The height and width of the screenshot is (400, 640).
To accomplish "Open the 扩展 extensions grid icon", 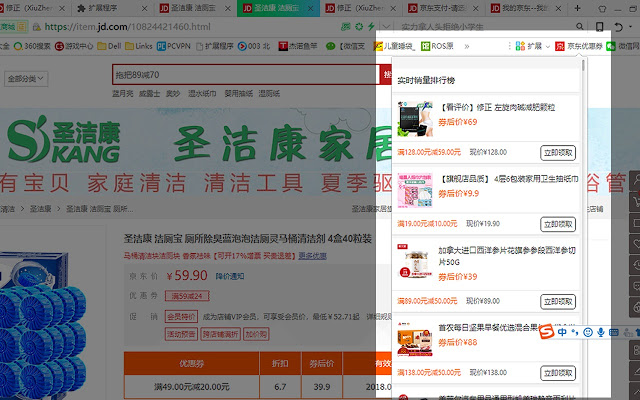I will [520, 46].
